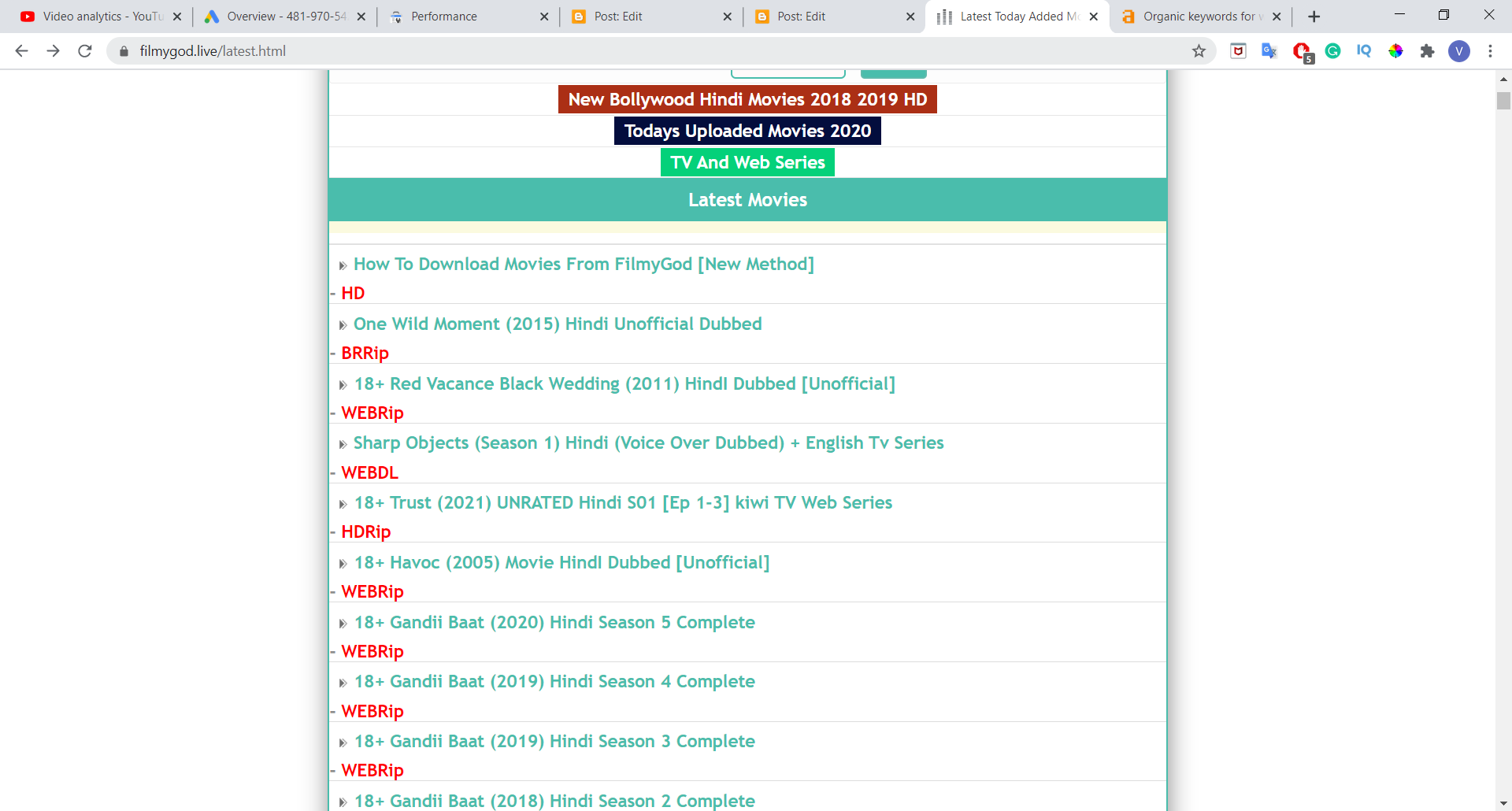Click the red BRRip quality label

[365, 354]
